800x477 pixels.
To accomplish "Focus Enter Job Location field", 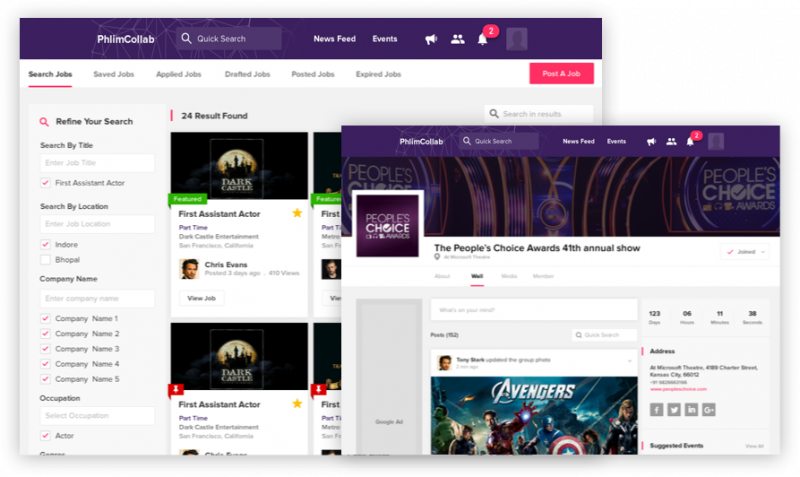I will pyautogui.click(x=97, y=224).
